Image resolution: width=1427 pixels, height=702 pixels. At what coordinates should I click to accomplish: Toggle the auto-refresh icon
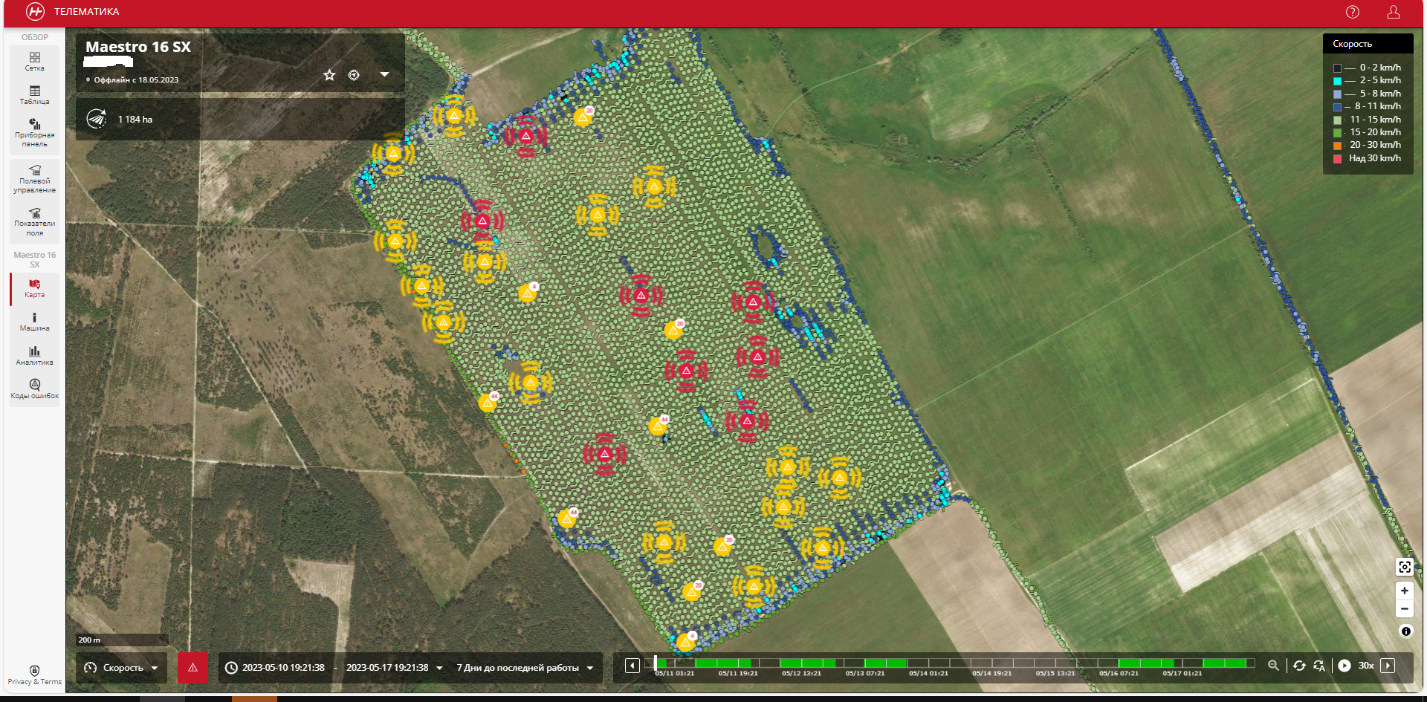click(1319, 666)
